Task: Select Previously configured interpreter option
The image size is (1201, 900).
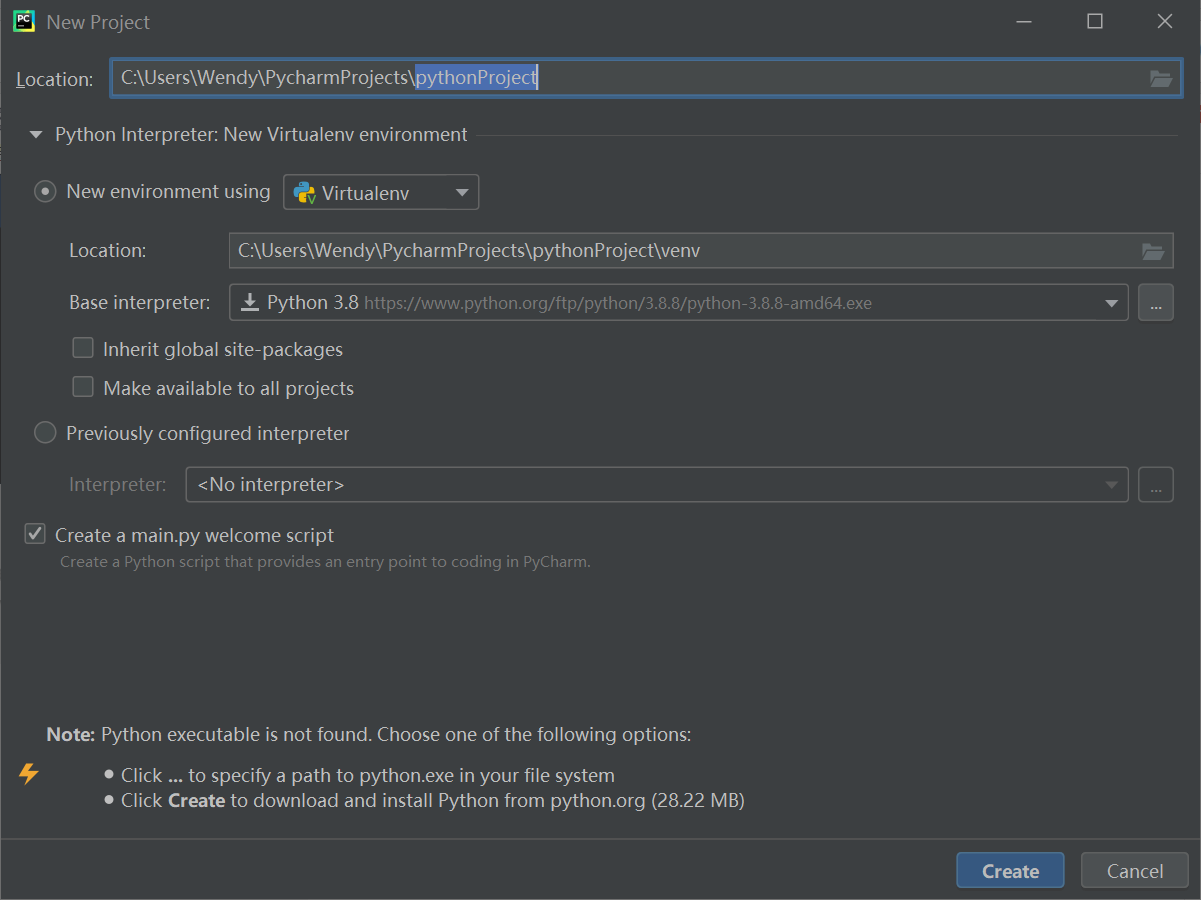Action: pos(45,433)
